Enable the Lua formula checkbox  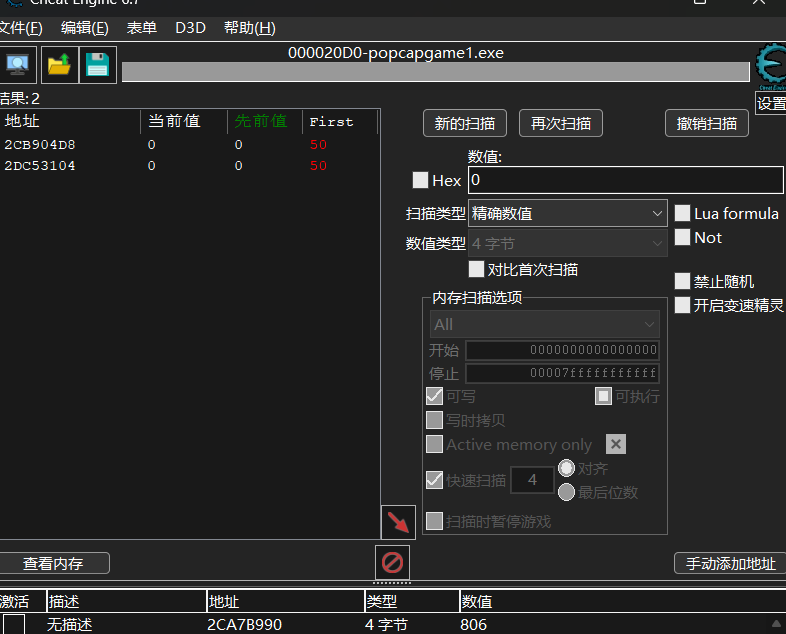(x=682, y=213)
